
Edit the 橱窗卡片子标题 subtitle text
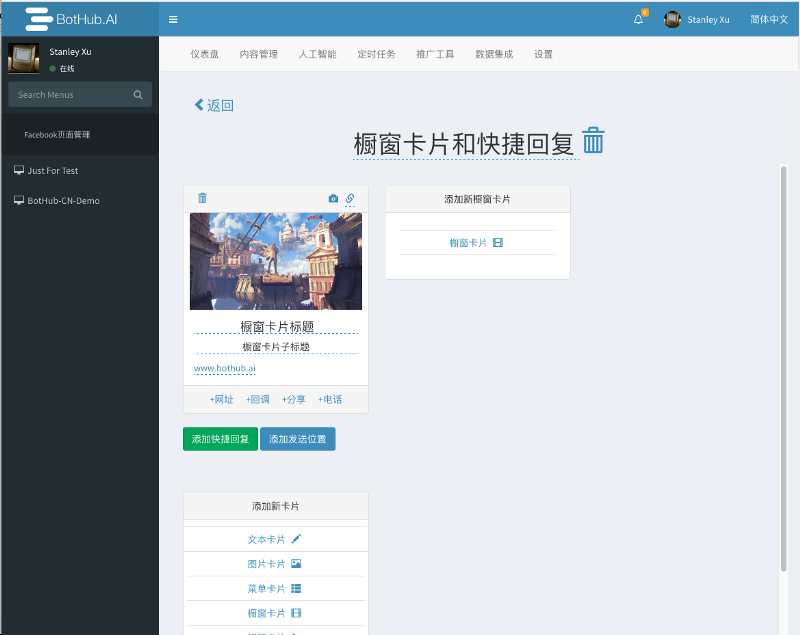(276, 347)
